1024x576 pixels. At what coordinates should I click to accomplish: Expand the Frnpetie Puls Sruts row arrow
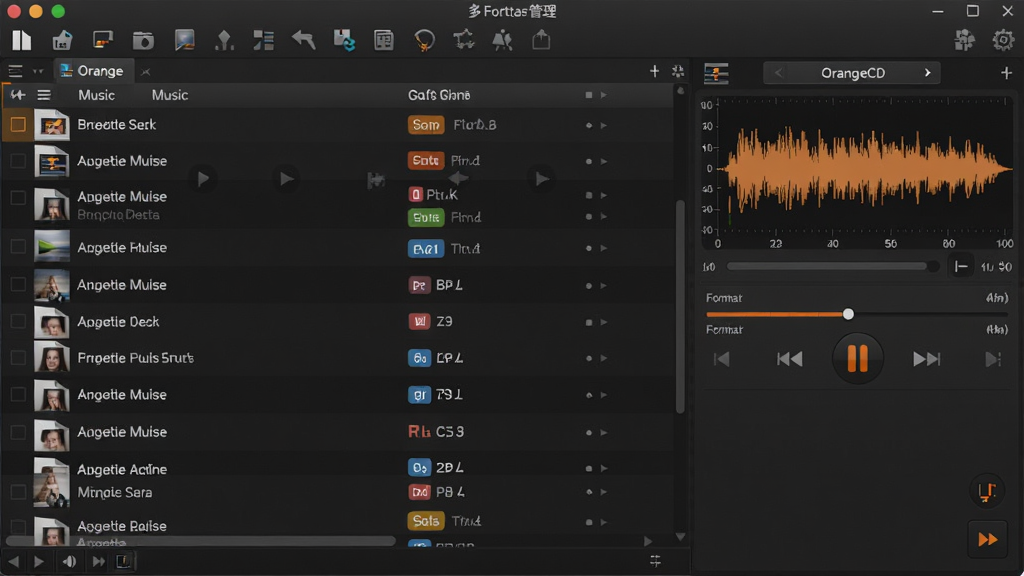[x=603, y=359]
